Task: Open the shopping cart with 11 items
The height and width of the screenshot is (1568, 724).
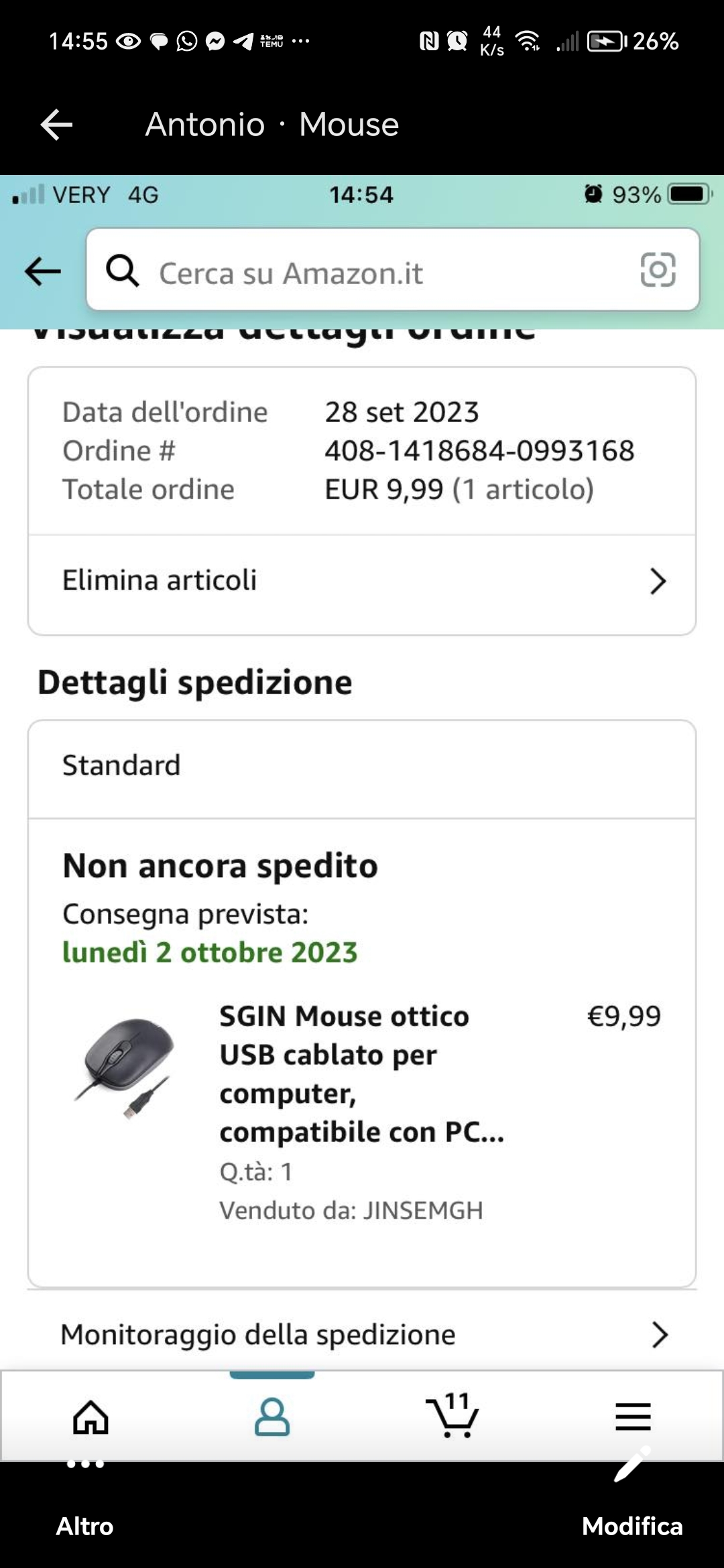Action: tap(452, 1416)
